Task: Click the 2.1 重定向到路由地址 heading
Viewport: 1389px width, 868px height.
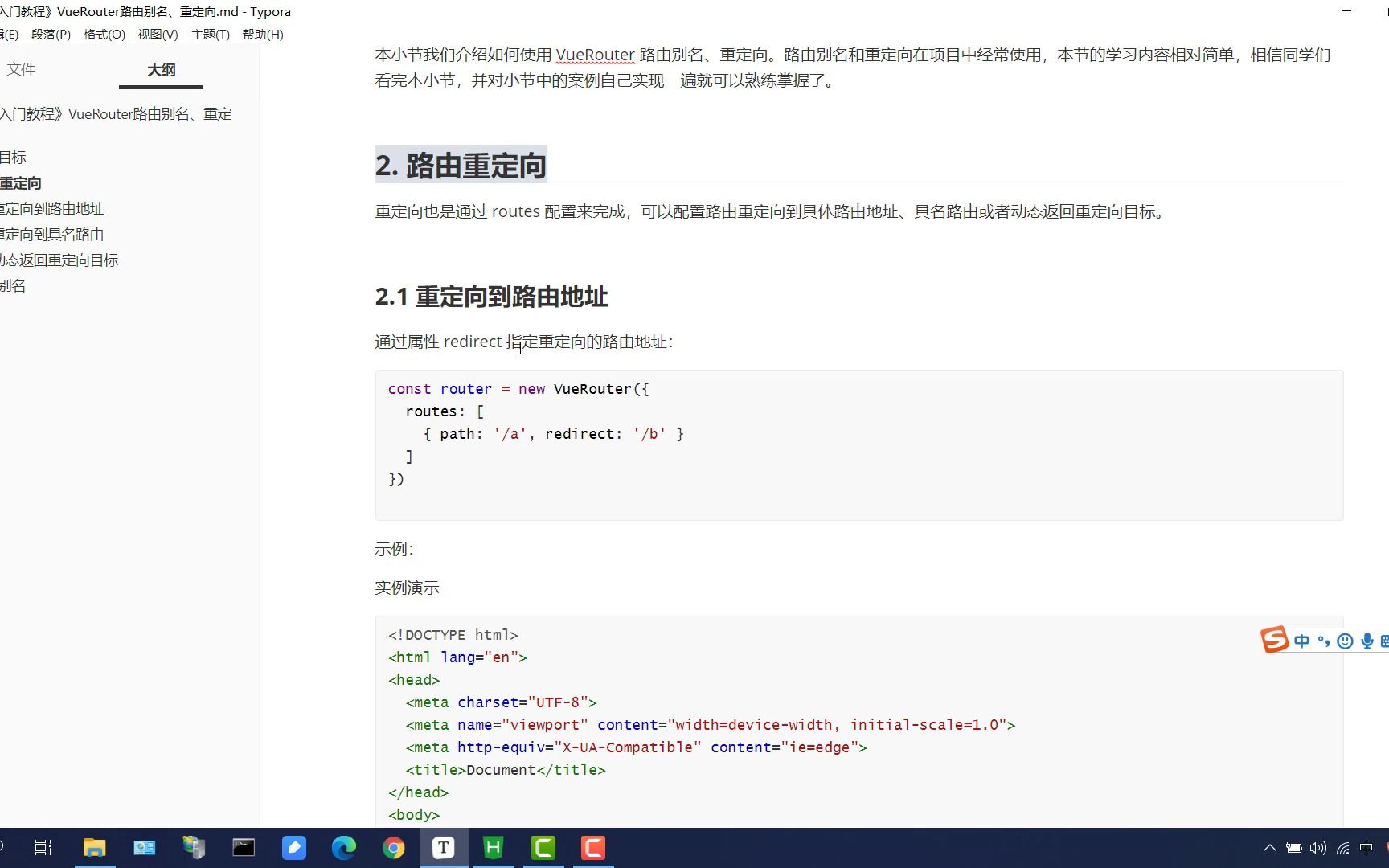Action: point(491,297)
